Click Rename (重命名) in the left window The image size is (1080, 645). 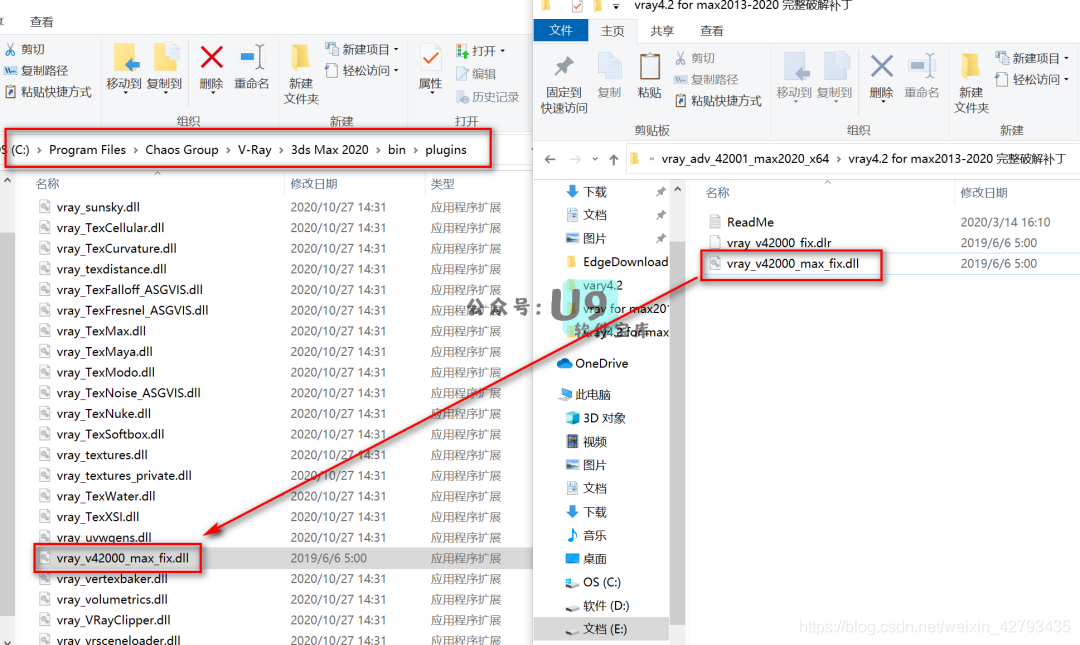[251, 67]
